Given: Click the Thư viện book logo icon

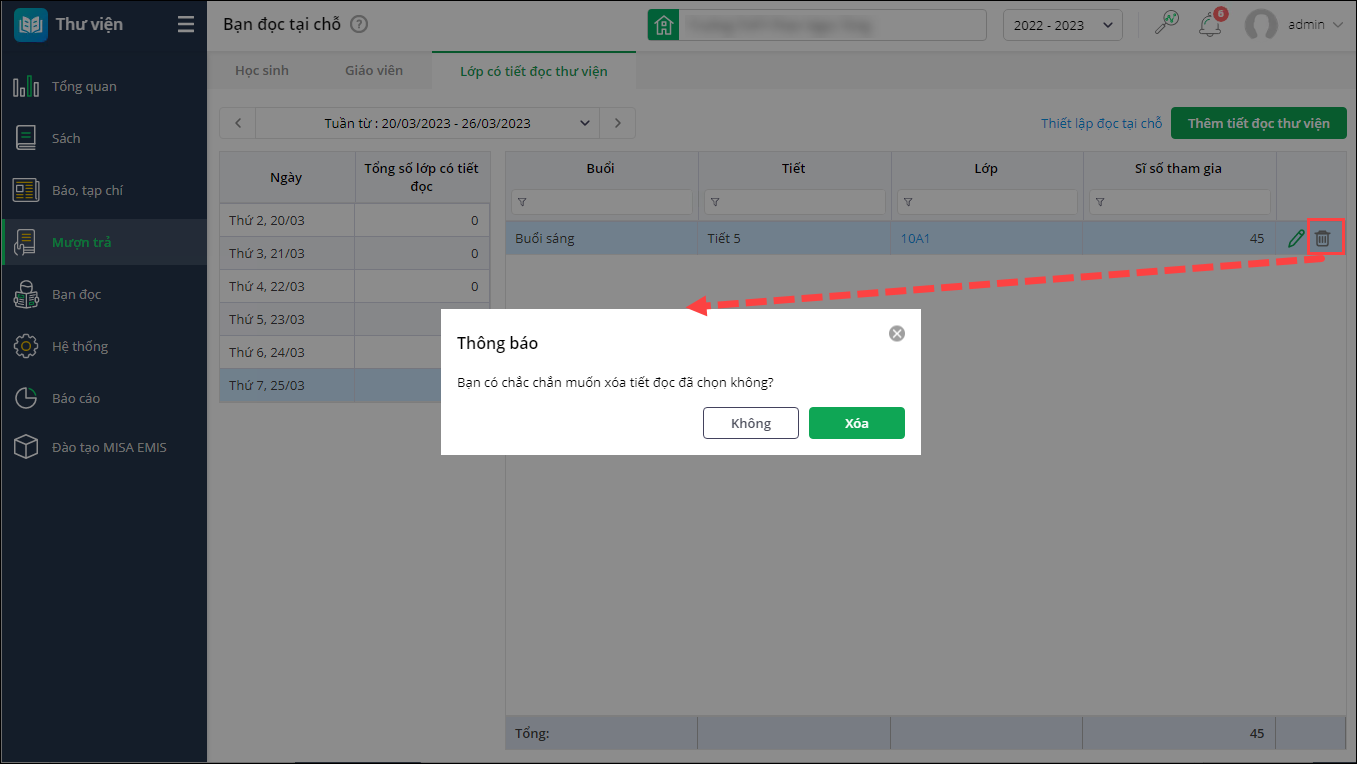Looking at the screenshot, I should (31, 25).
